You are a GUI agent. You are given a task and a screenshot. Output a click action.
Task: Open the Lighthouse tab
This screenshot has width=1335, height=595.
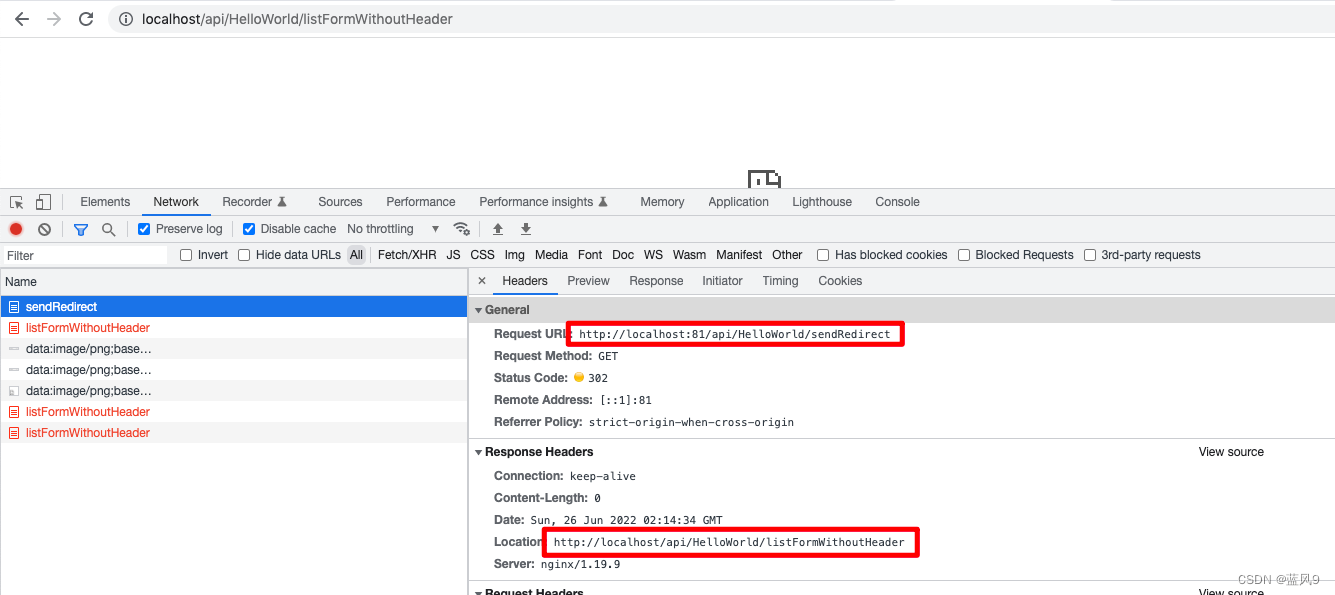pos(822,202)
